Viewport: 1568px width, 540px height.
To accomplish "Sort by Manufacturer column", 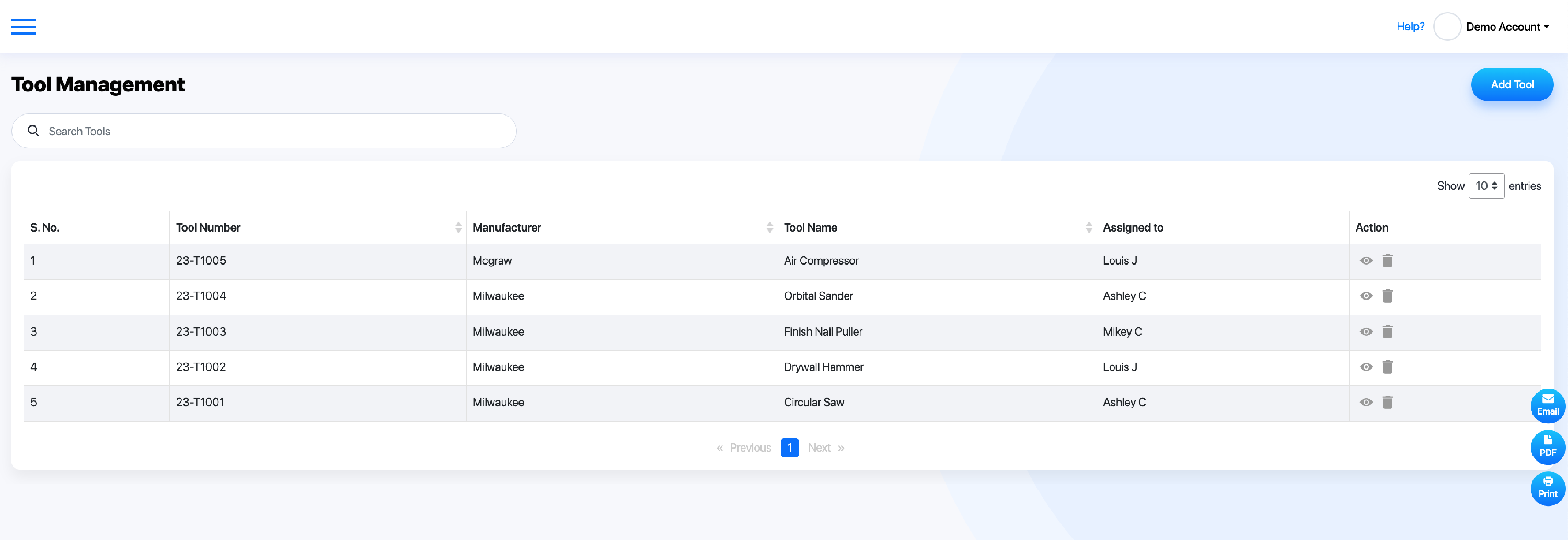I will click(x=769, y=228).
